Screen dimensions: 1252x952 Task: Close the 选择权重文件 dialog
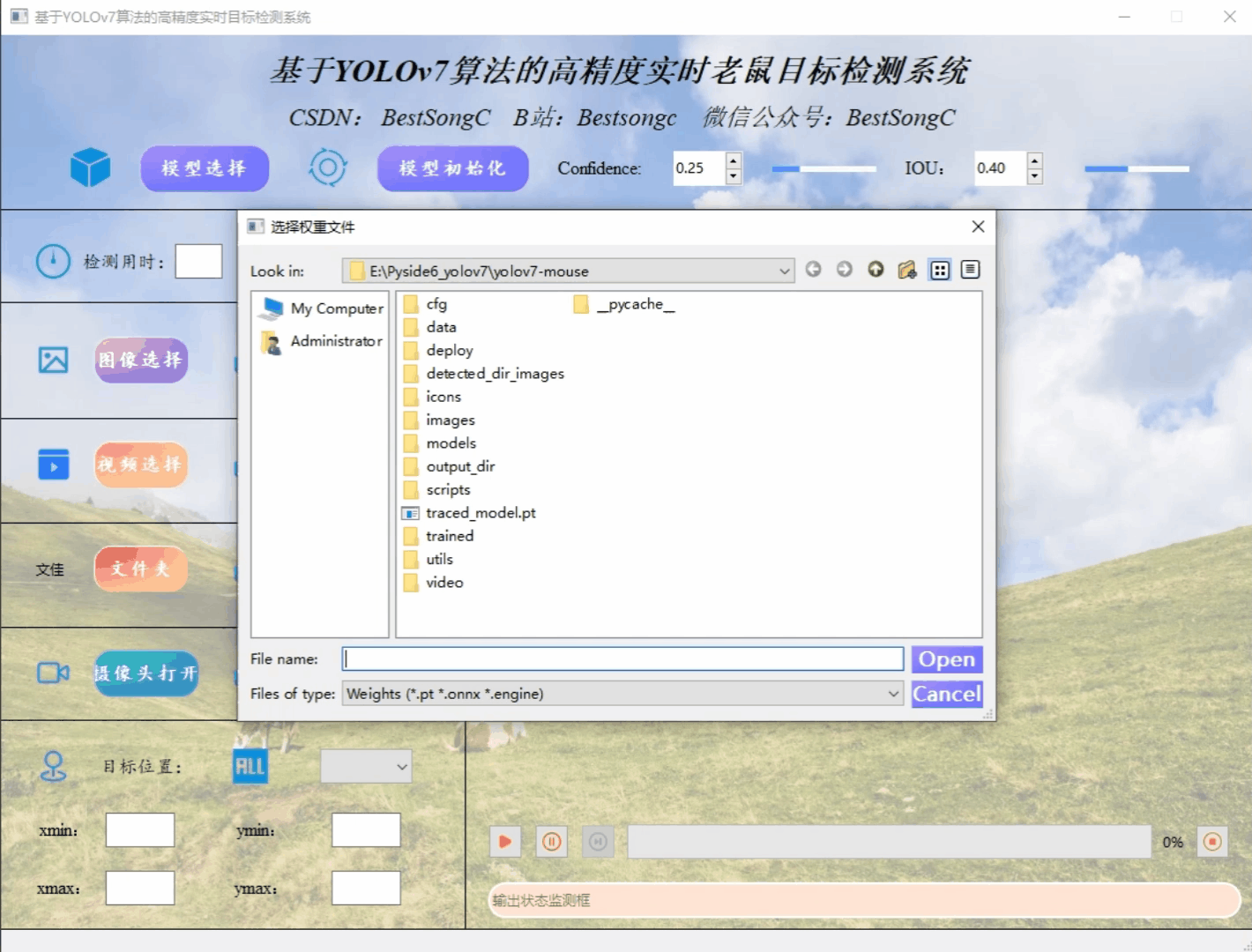tap(978, 227)
